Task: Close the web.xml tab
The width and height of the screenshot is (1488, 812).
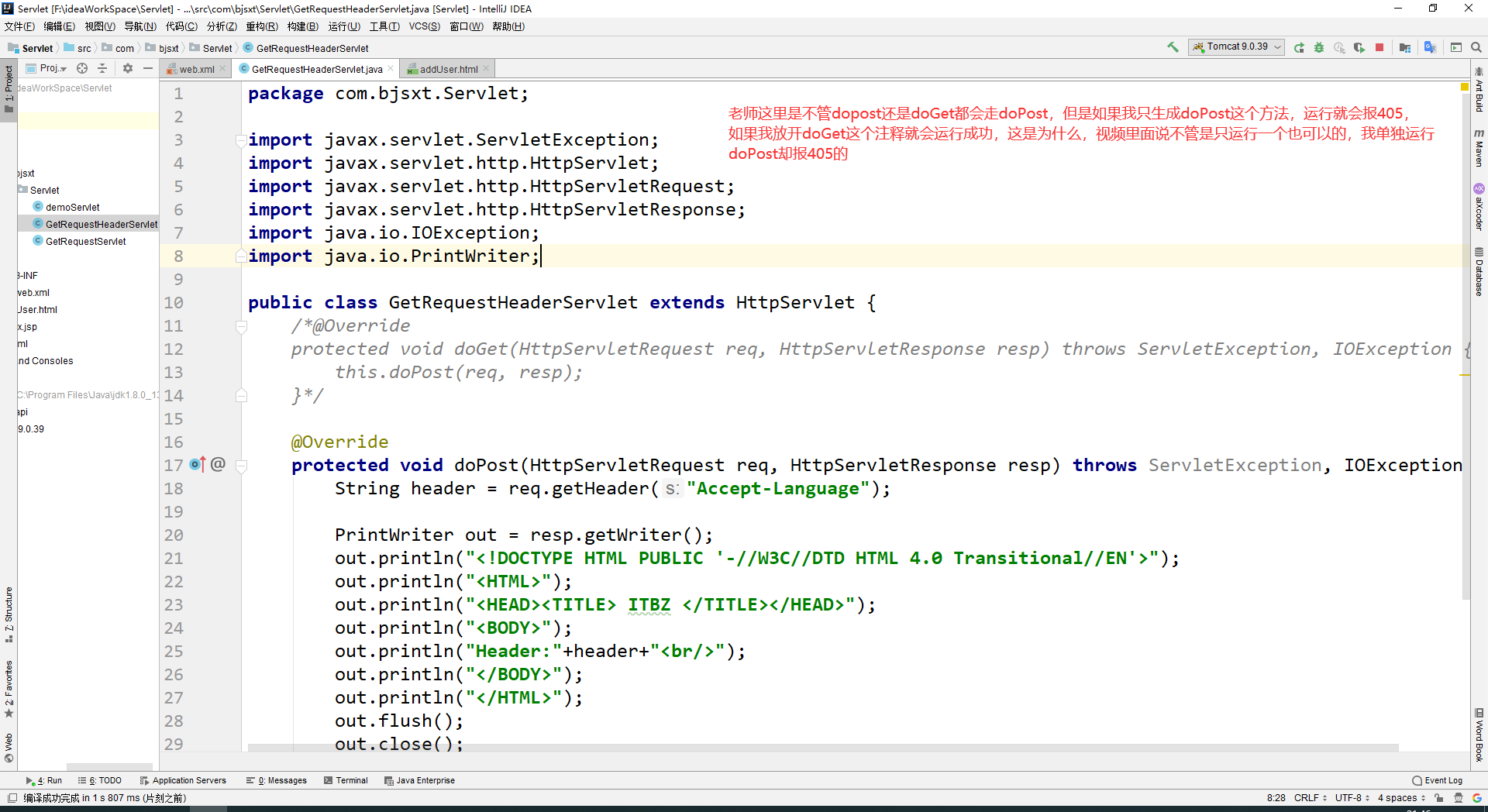Action: [x=223, y=68]
